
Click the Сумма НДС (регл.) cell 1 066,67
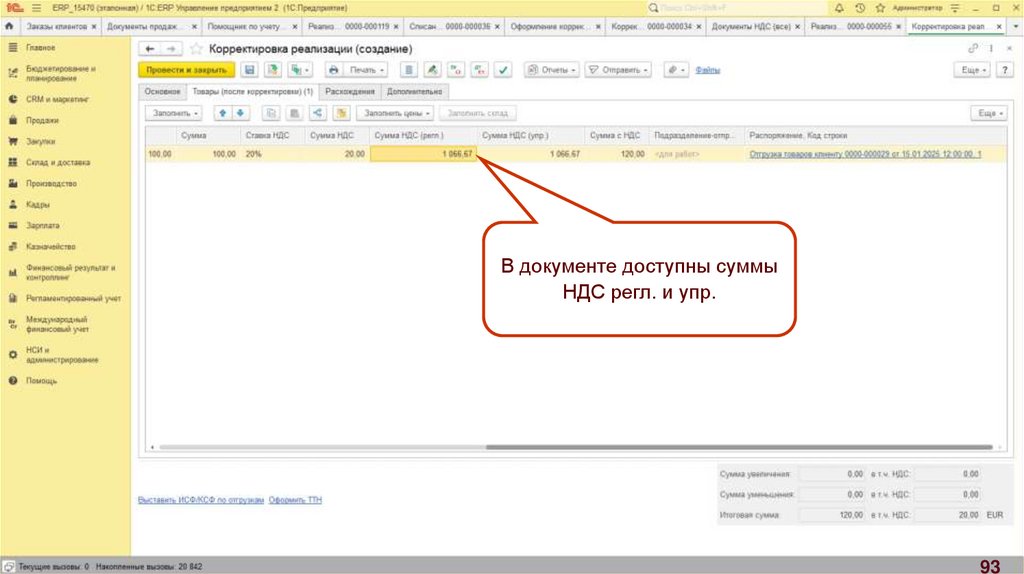(x=423, y=154)
